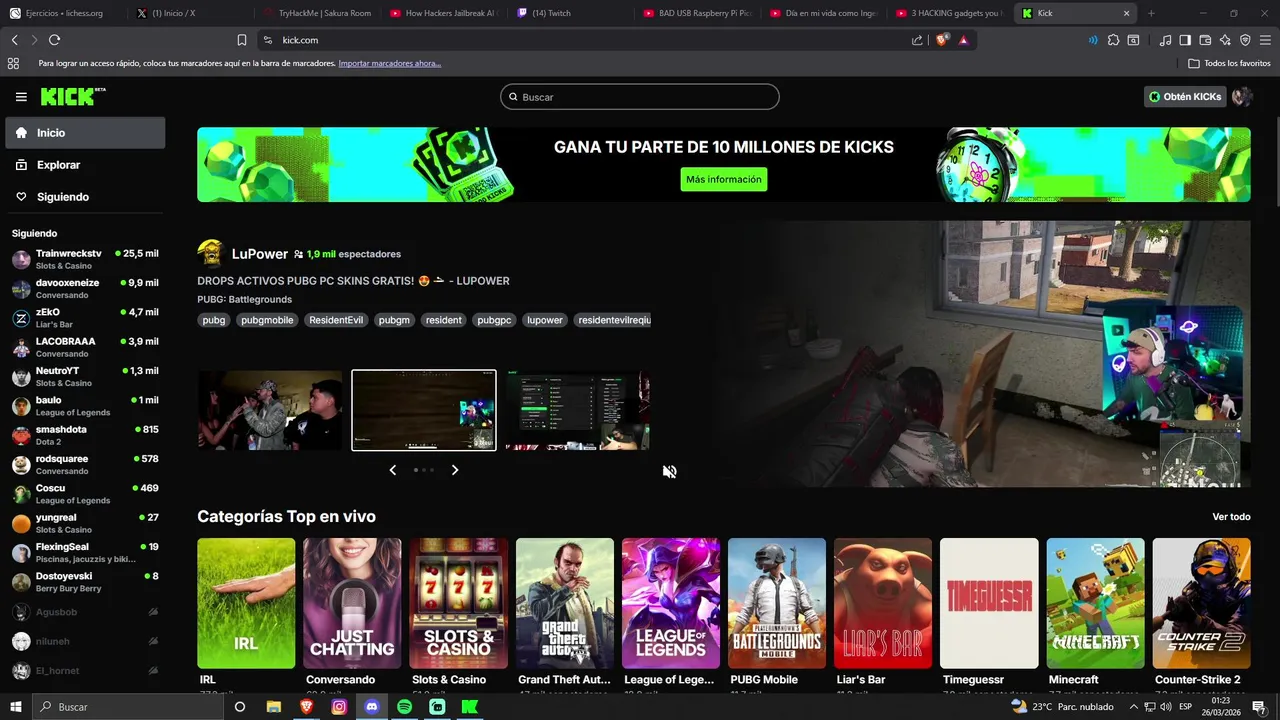Open File Explorer from the taskbar

coord(273,707)
